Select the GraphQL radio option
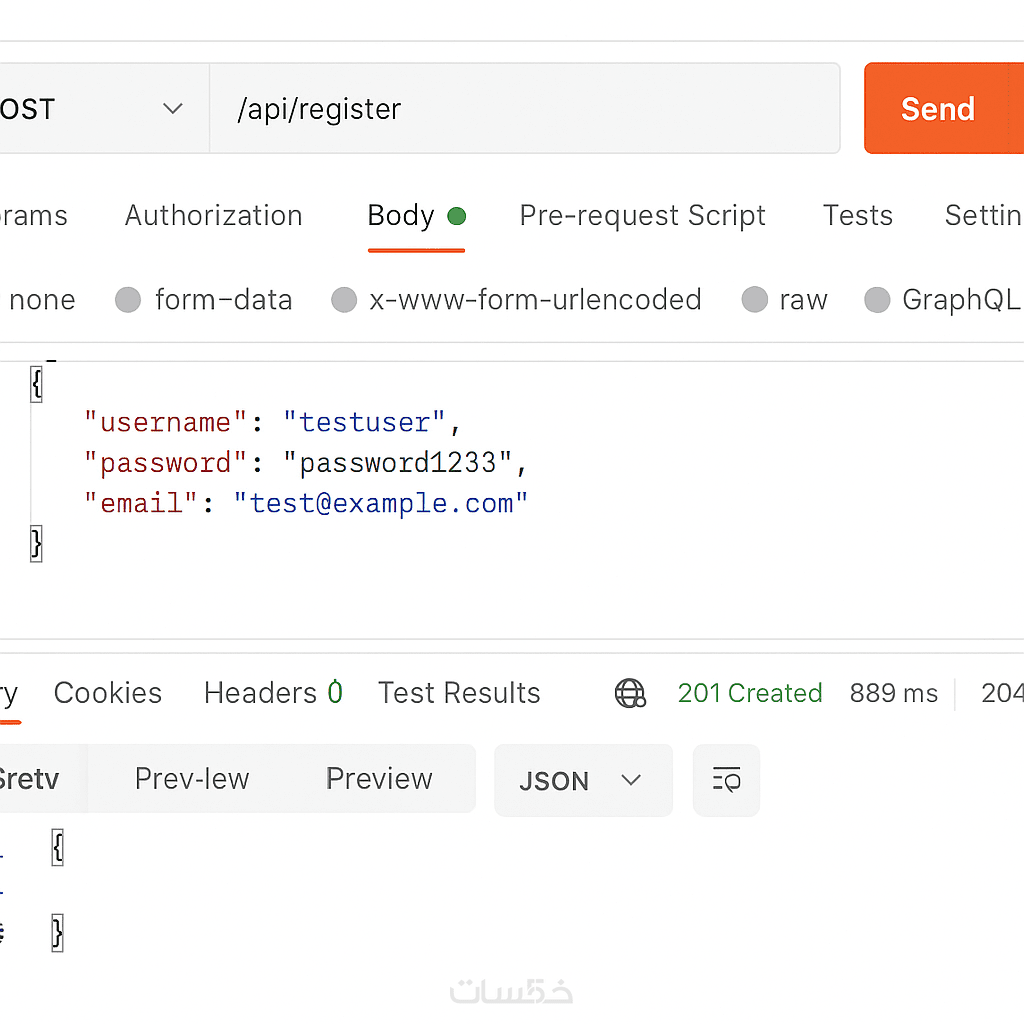This screenshot has height=1024, width=1024. coord(877,300)
